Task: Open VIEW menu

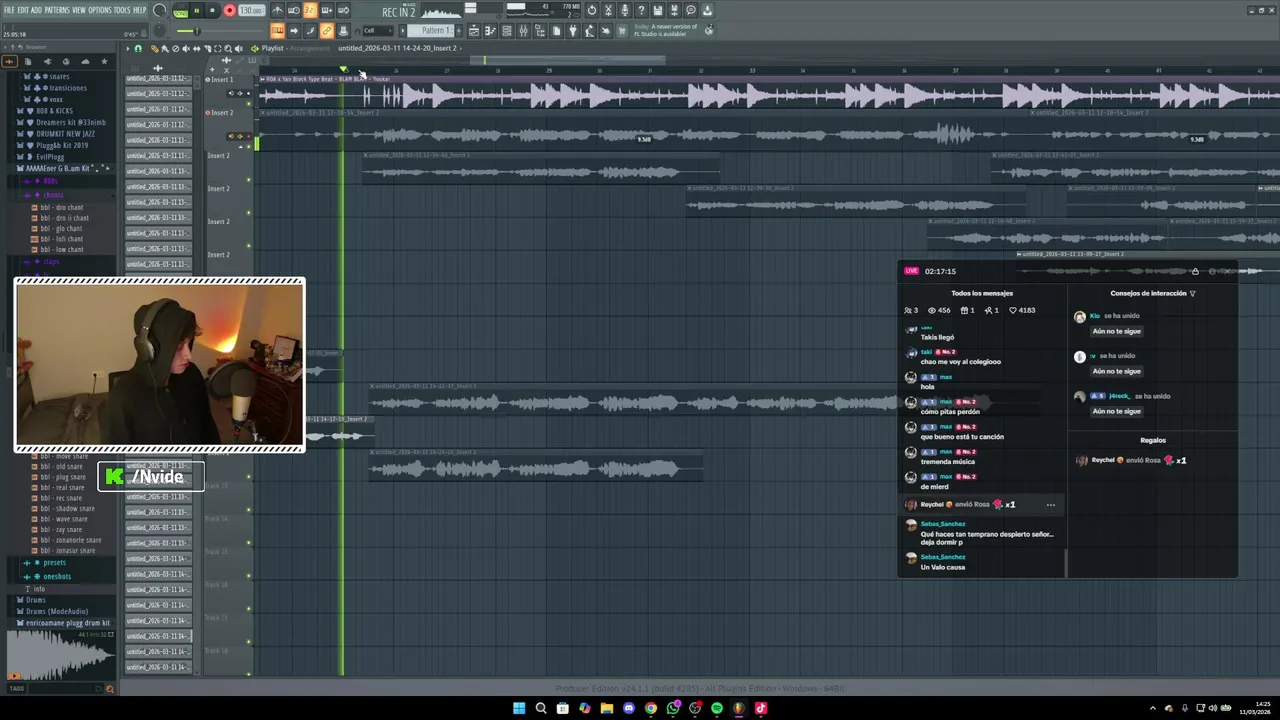Action: [79, 10]
